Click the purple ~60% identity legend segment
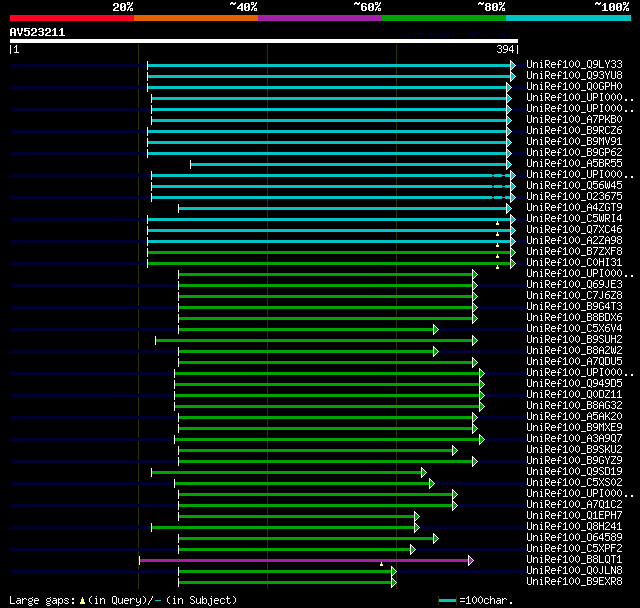Viewport: 640px width, 608px height. click(320, 18)
